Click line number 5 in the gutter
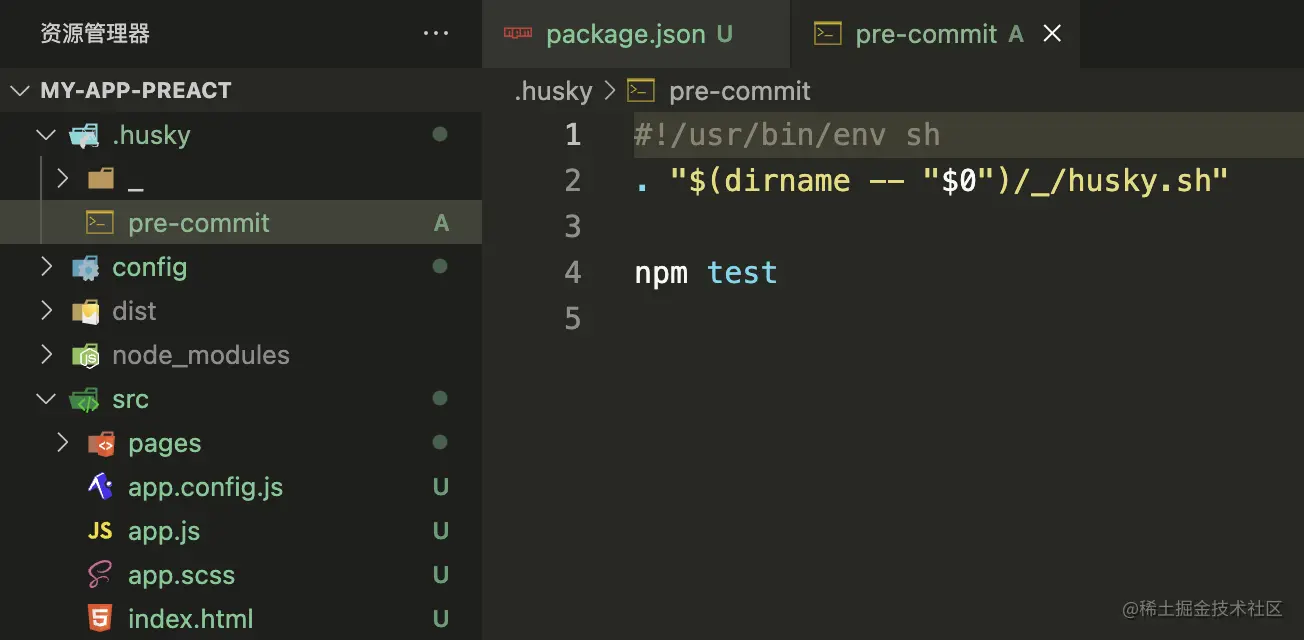Screen dimensions: 1304x640 click(573, 319)
